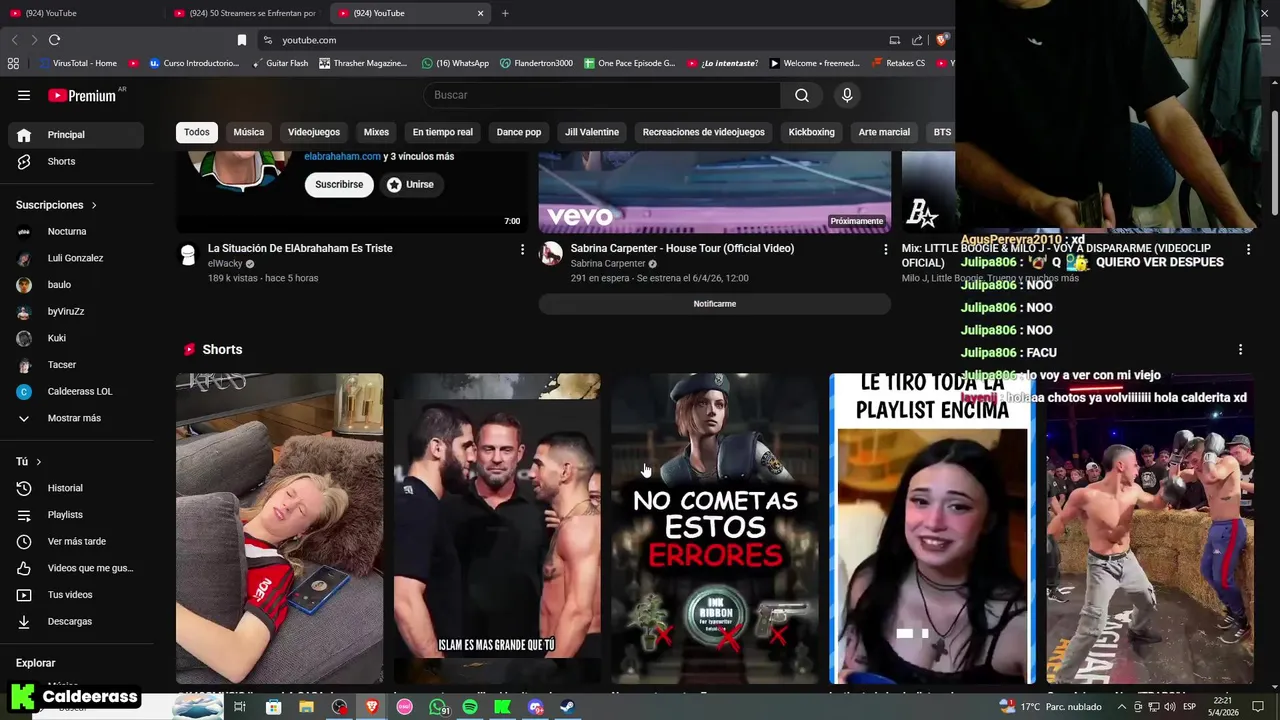The image size is (1280, 720).
Task: Click the youtube.com address bar
Action: pyautogui.click(x=570, y=40)
